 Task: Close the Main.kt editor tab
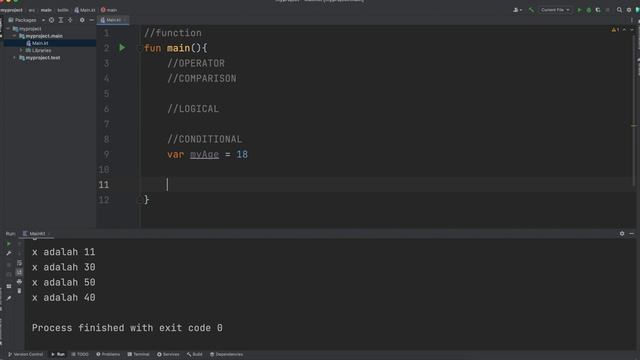click(125, 20)
